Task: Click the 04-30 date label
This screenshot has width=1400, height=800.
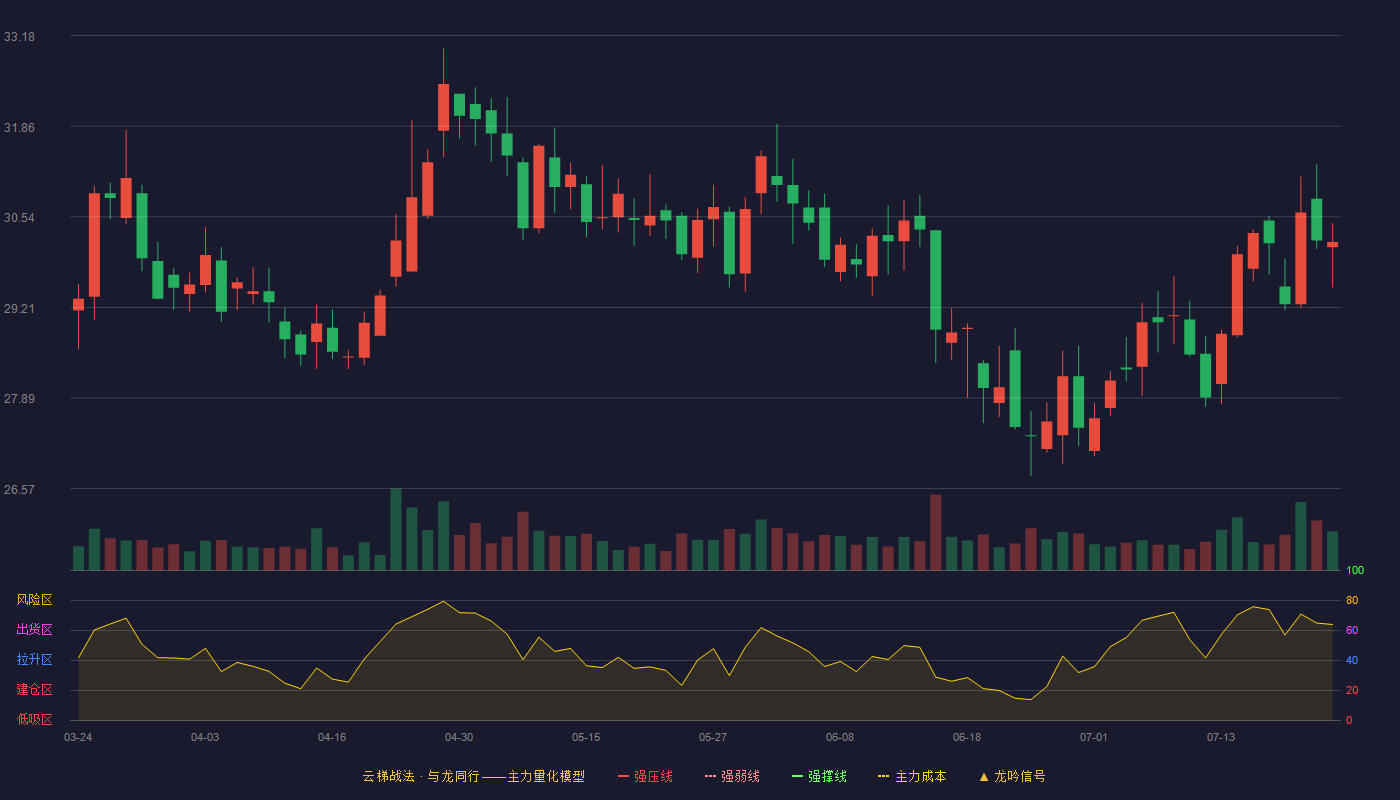Action: (x=459, y=737)
